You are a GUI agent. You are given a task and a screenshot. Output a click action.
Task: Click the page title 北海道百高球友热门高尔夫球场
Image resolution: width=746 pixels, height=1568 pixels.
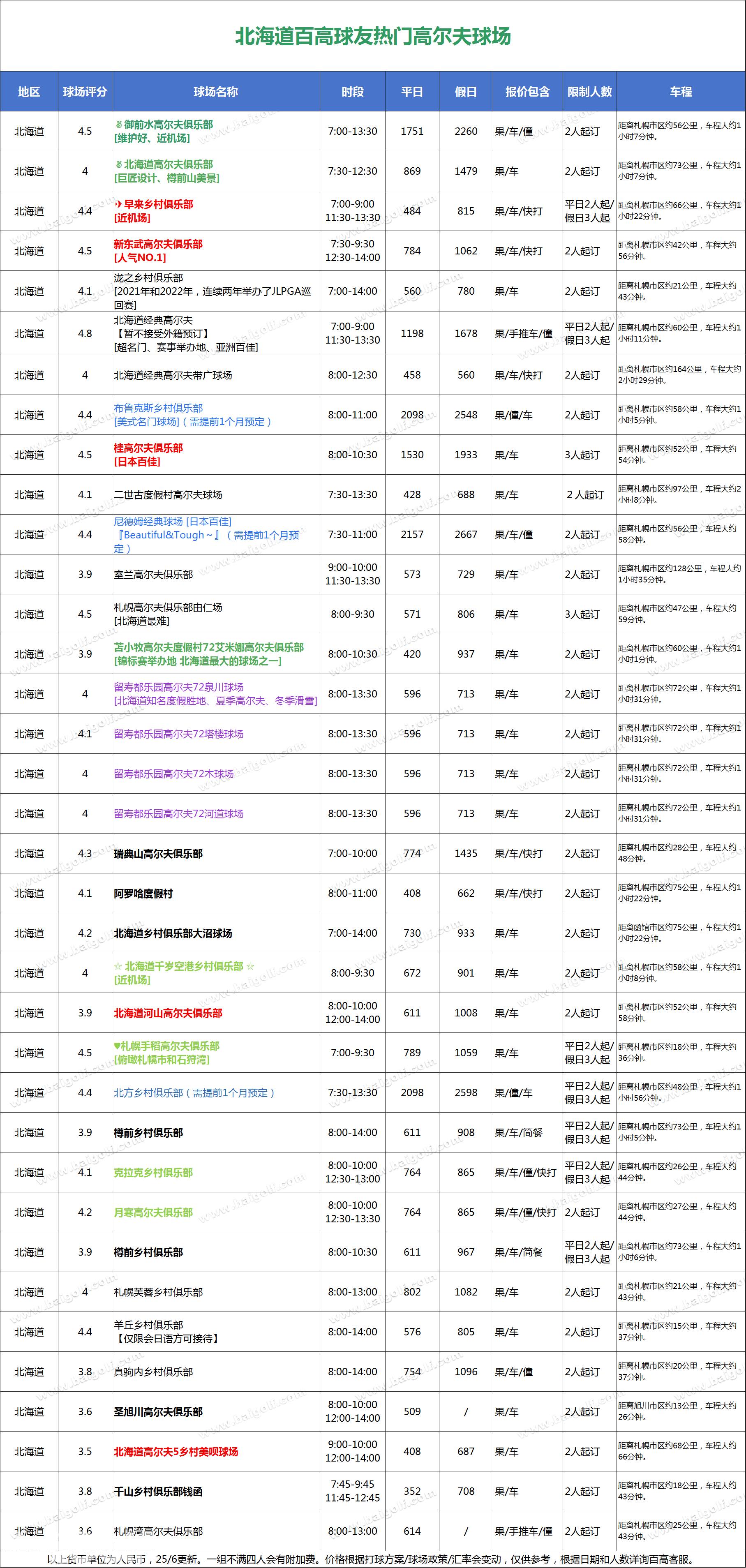point(372,37)
